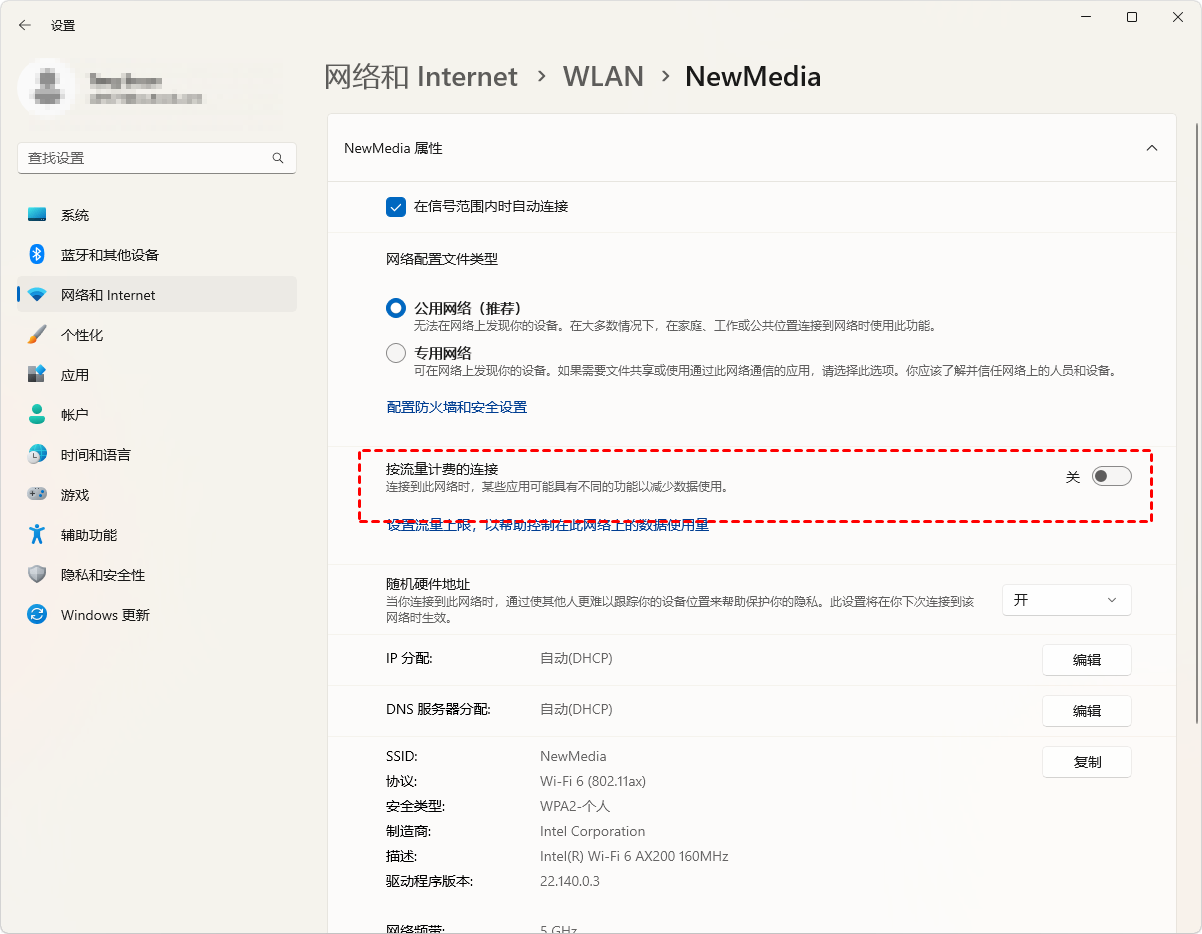The width and height of the screenshot is (1202, 934).
Task: Select the 公用网络（推荐）radio button
Action: tap(396, 308)
